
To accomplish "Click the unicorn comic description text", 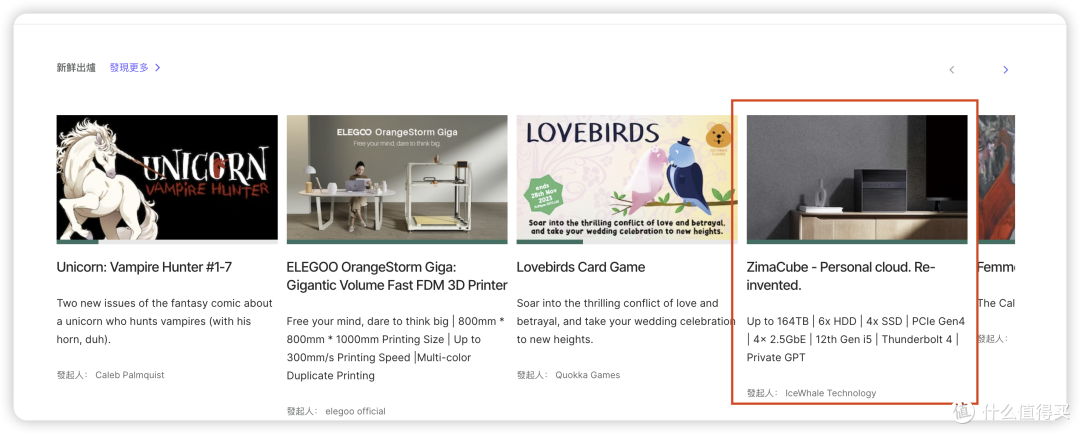I will coord(165,321).
